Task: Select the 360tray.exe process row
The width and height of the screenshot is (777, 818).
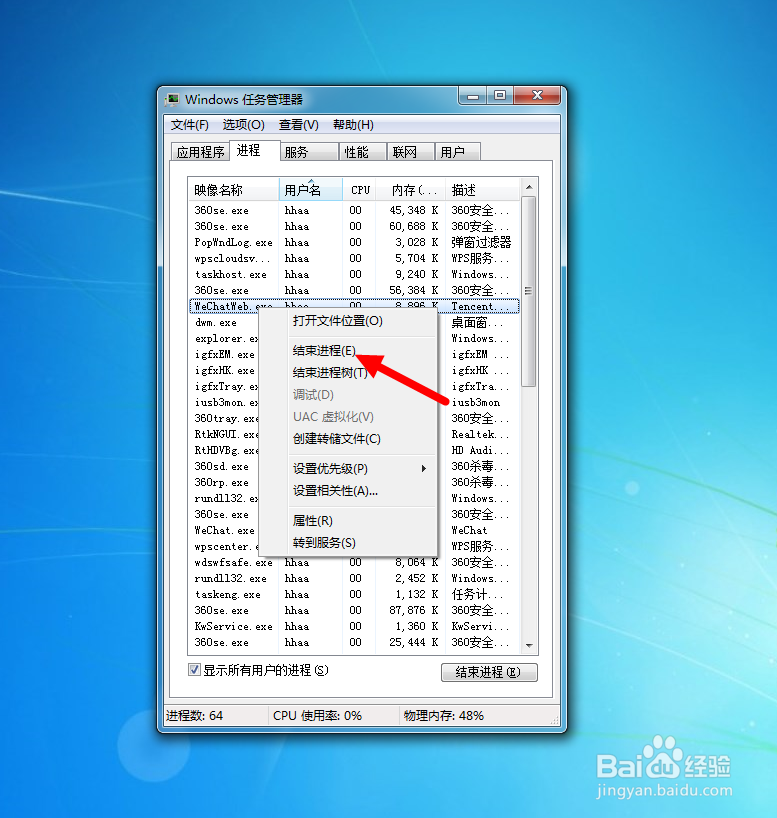Action: click(354, 418)
